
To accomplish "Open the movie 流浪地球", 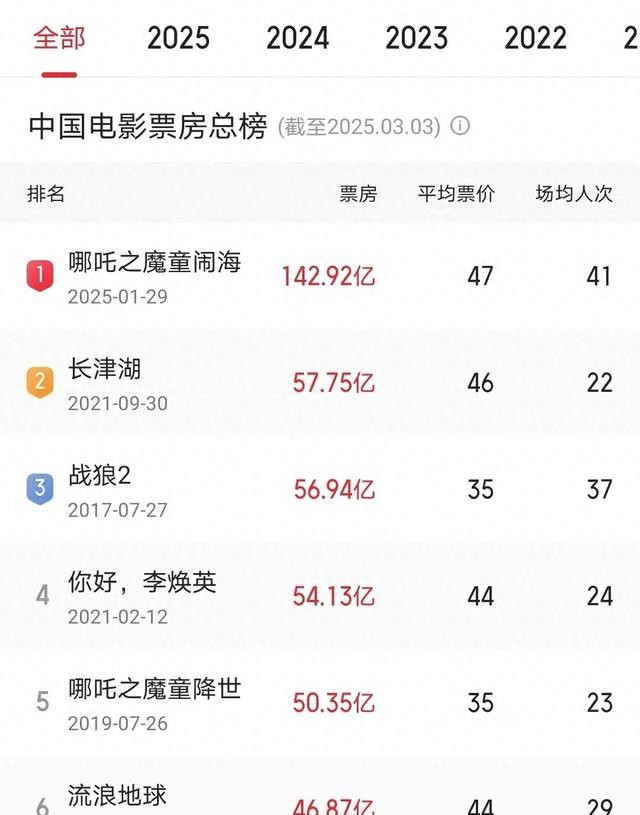I will coord(117,795).
